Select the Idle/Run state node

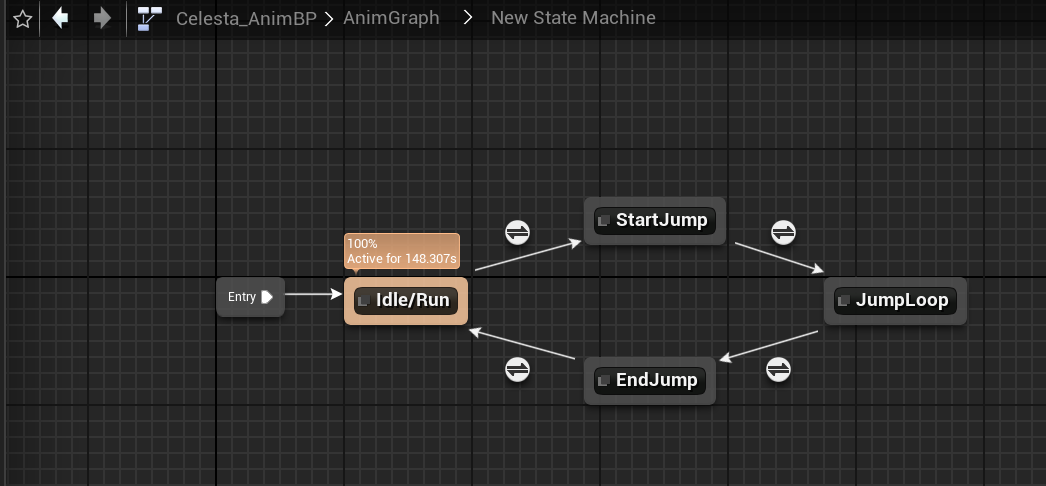(406, 301)
